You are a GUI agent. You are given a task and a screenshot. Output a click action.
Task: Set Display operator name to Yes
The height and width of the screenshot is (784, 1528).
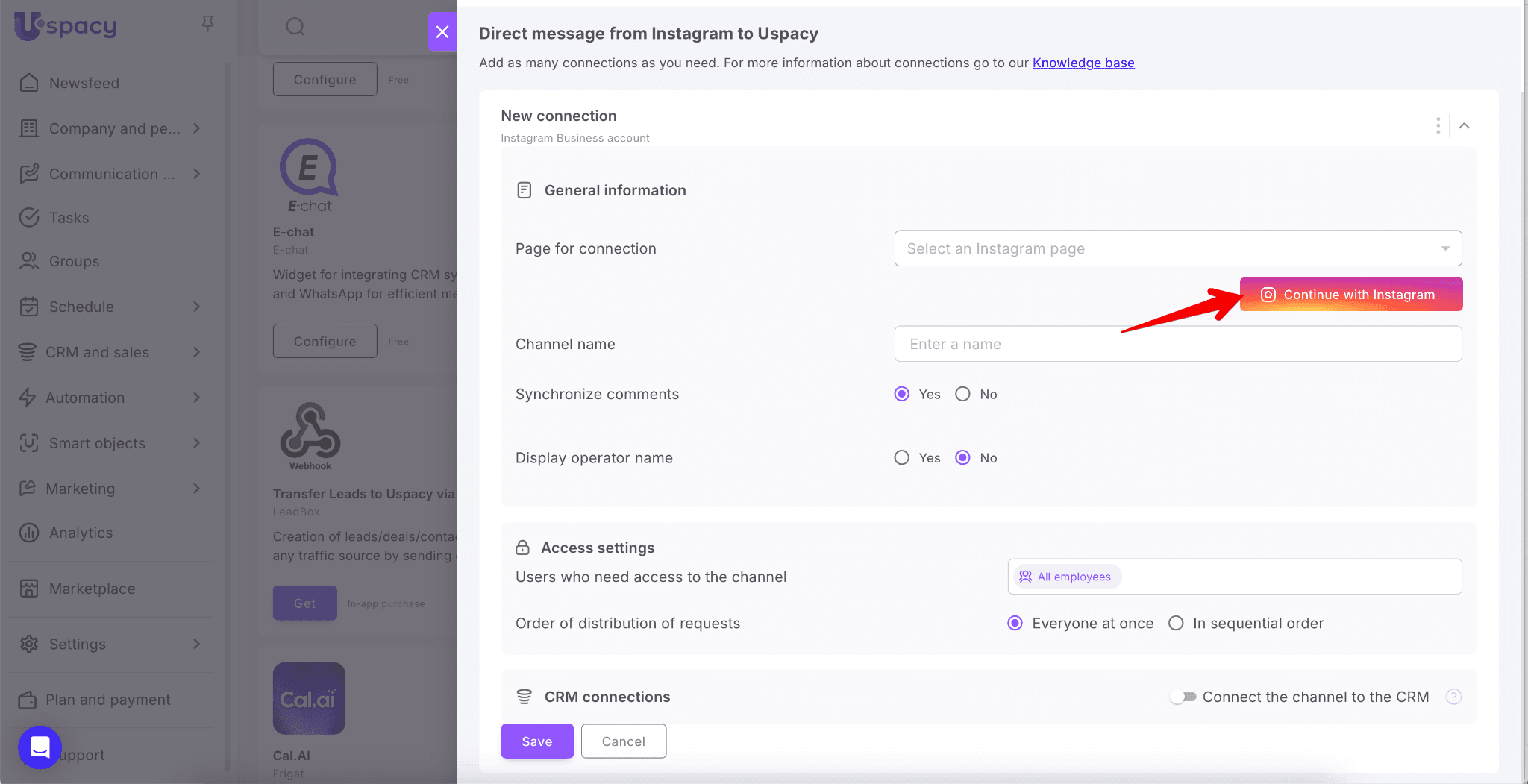click(x=901, y=457)
